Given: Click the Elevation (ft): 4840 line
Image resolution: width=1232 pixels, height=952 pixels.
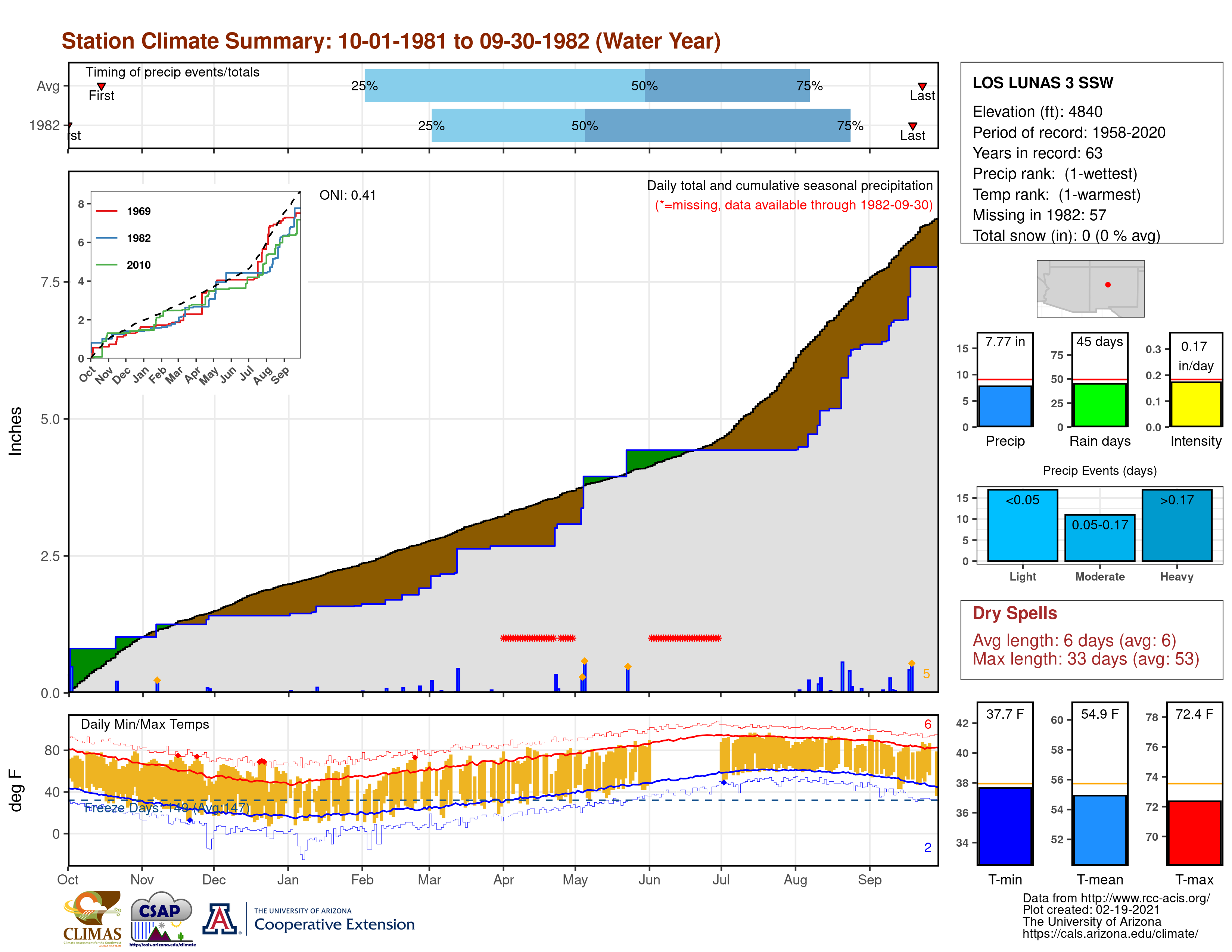Looking at the screenshot, I should 1037,112.
